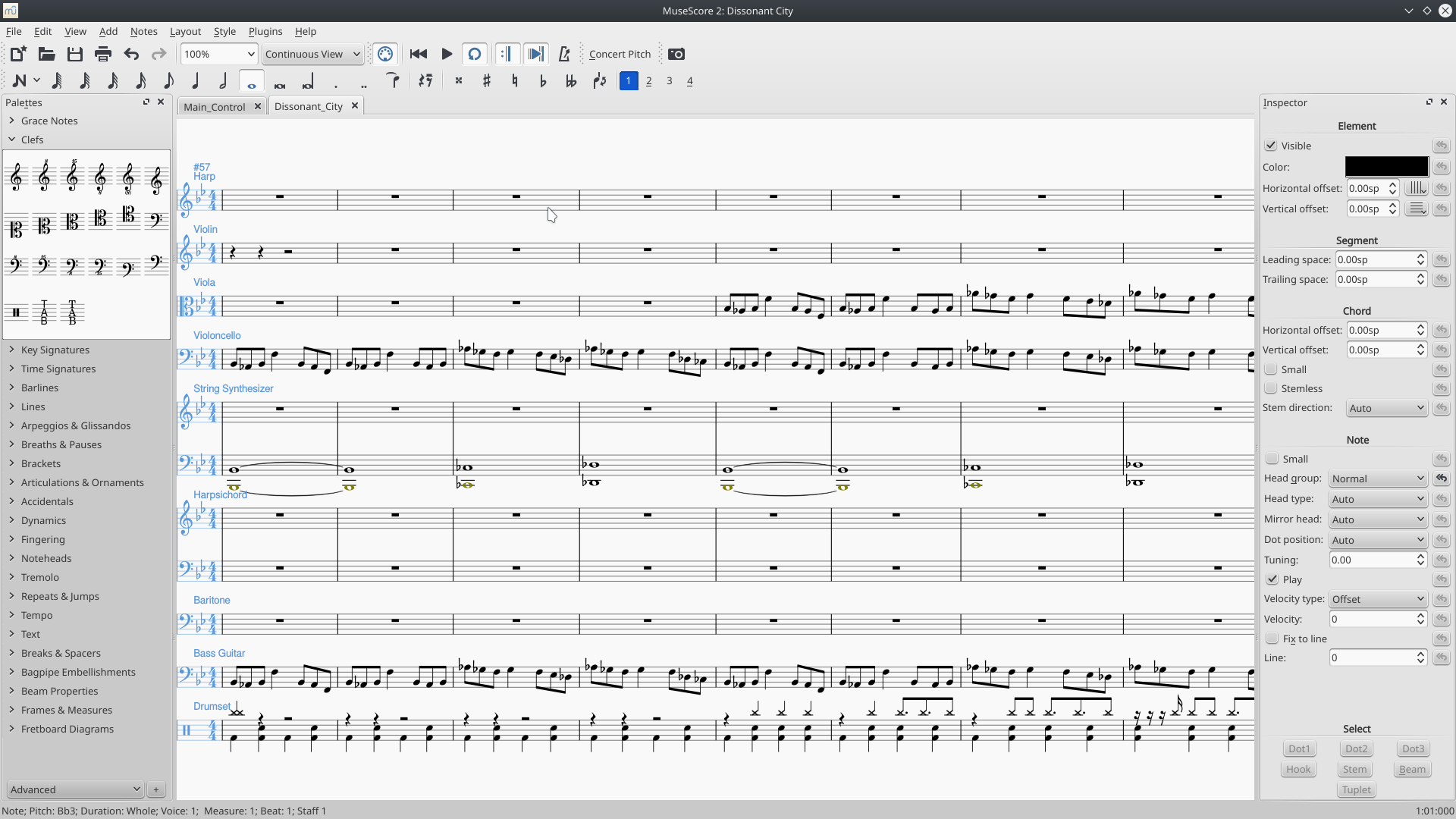Print the score using the printer icon
Image resolution: width=1456 pixels, height=819 pixels.
pos(103,54)
